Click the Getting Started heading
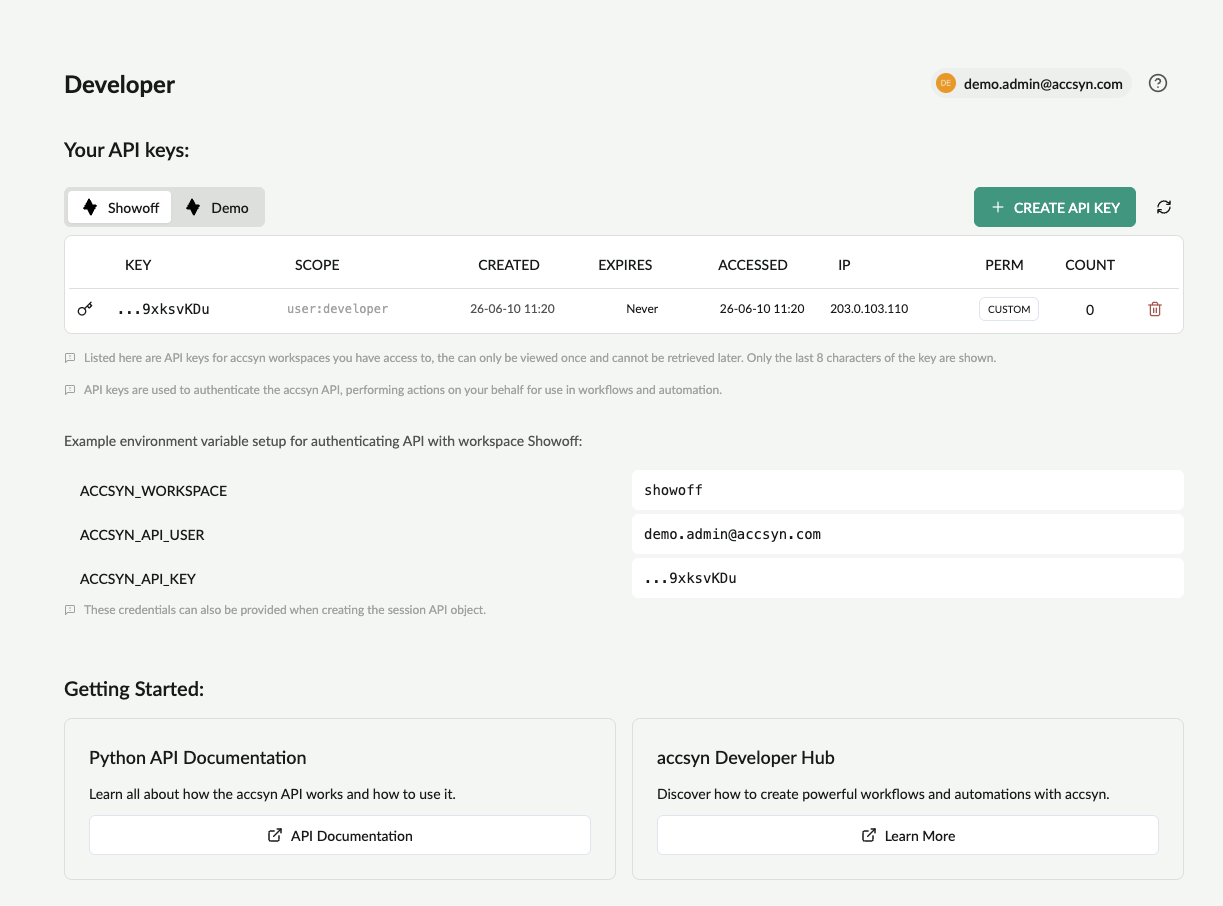This screenshot has width=1223, height=906. point(134,689)
